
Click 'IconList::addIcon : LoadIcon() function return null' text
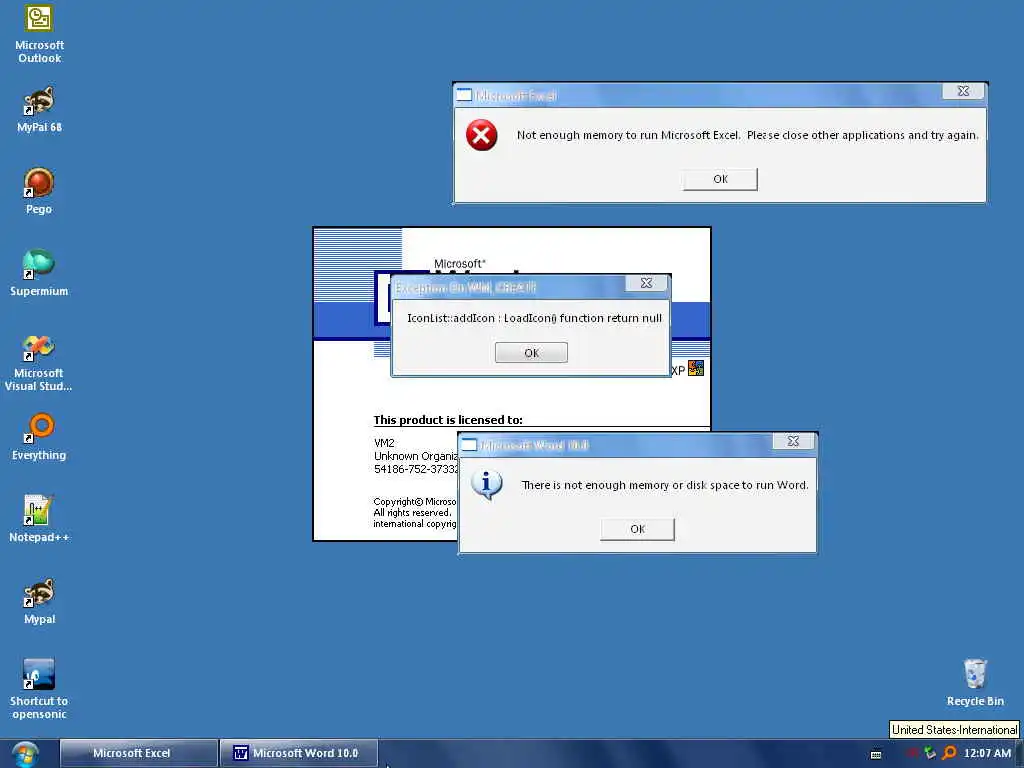click(x=534, y=318)
